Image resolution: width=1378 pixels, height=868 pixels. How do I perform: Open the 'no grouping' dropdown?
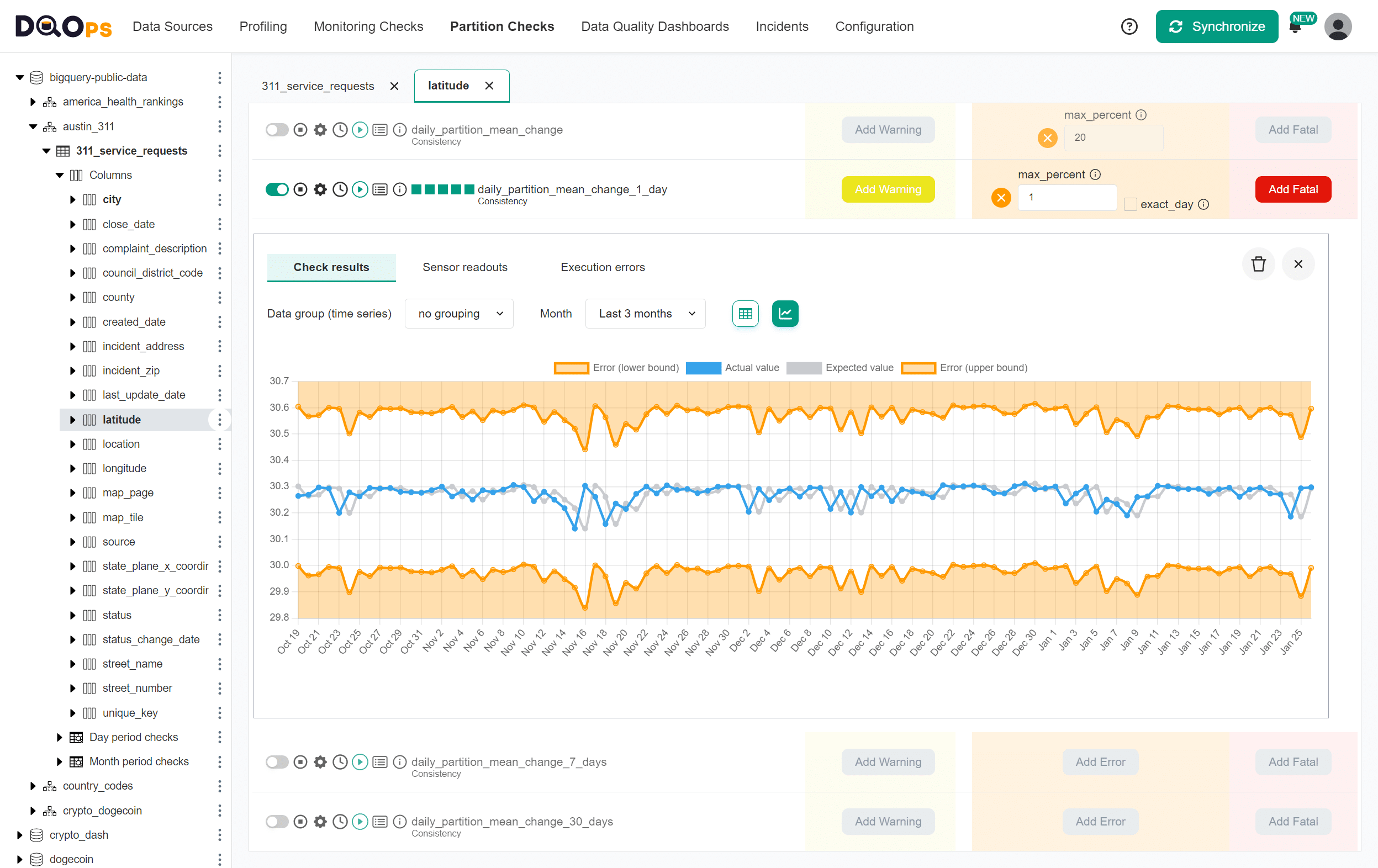coord(459,313)
